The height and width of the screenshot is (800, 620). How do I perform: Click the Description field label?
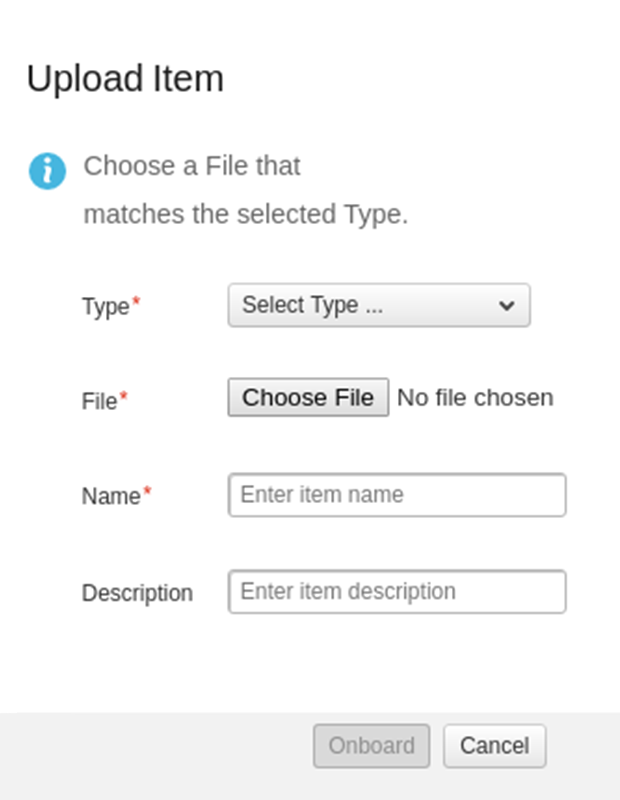137,593
